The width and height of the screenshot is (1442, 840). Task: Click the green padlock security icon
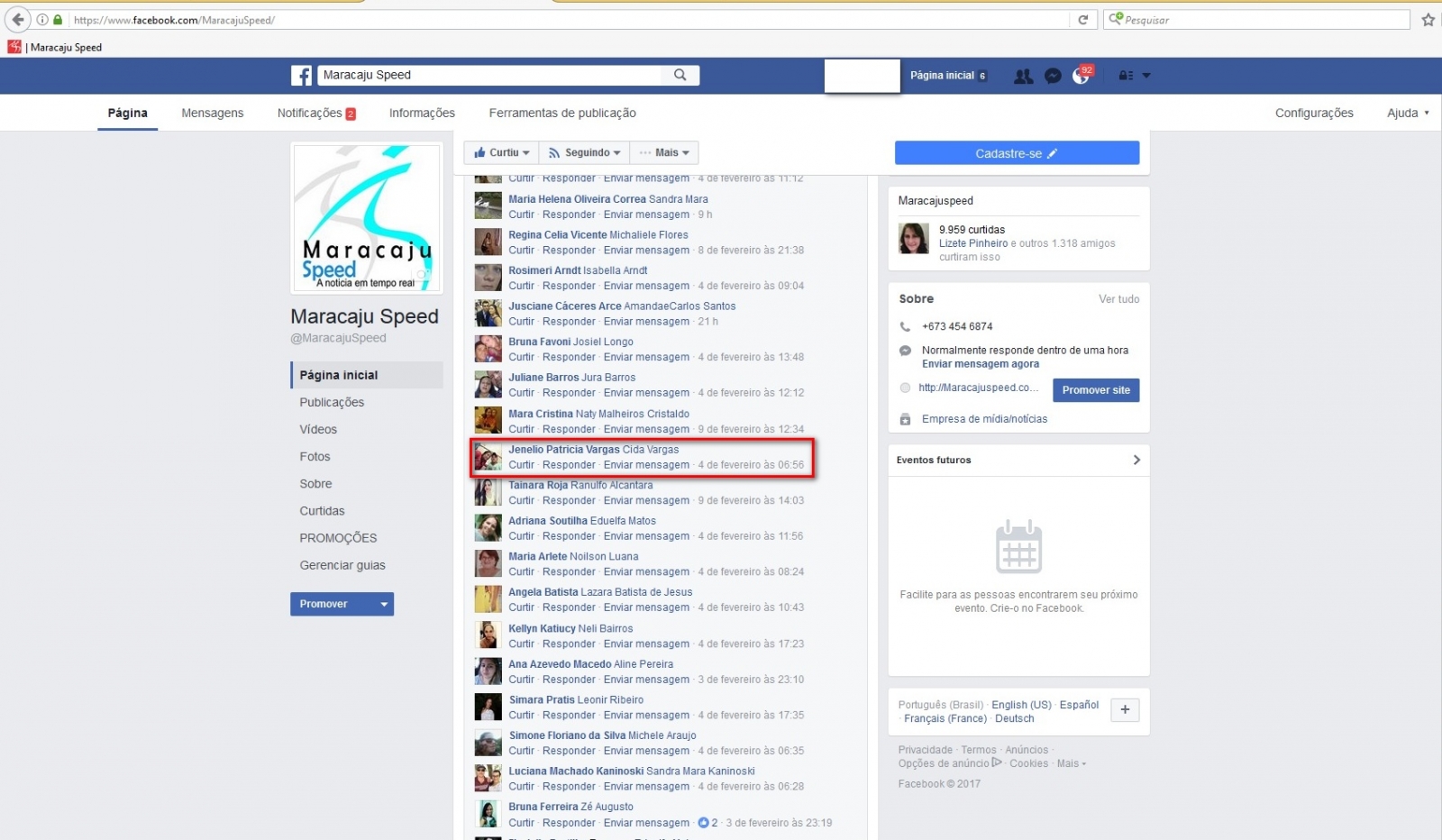point(59,20)
